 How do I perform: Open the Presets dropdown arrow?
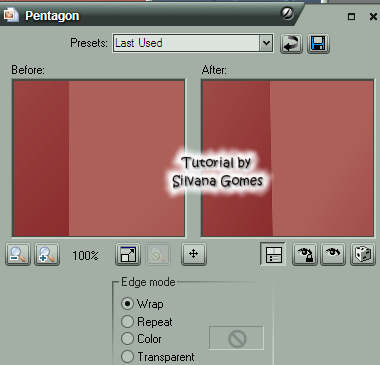[266, 43]
